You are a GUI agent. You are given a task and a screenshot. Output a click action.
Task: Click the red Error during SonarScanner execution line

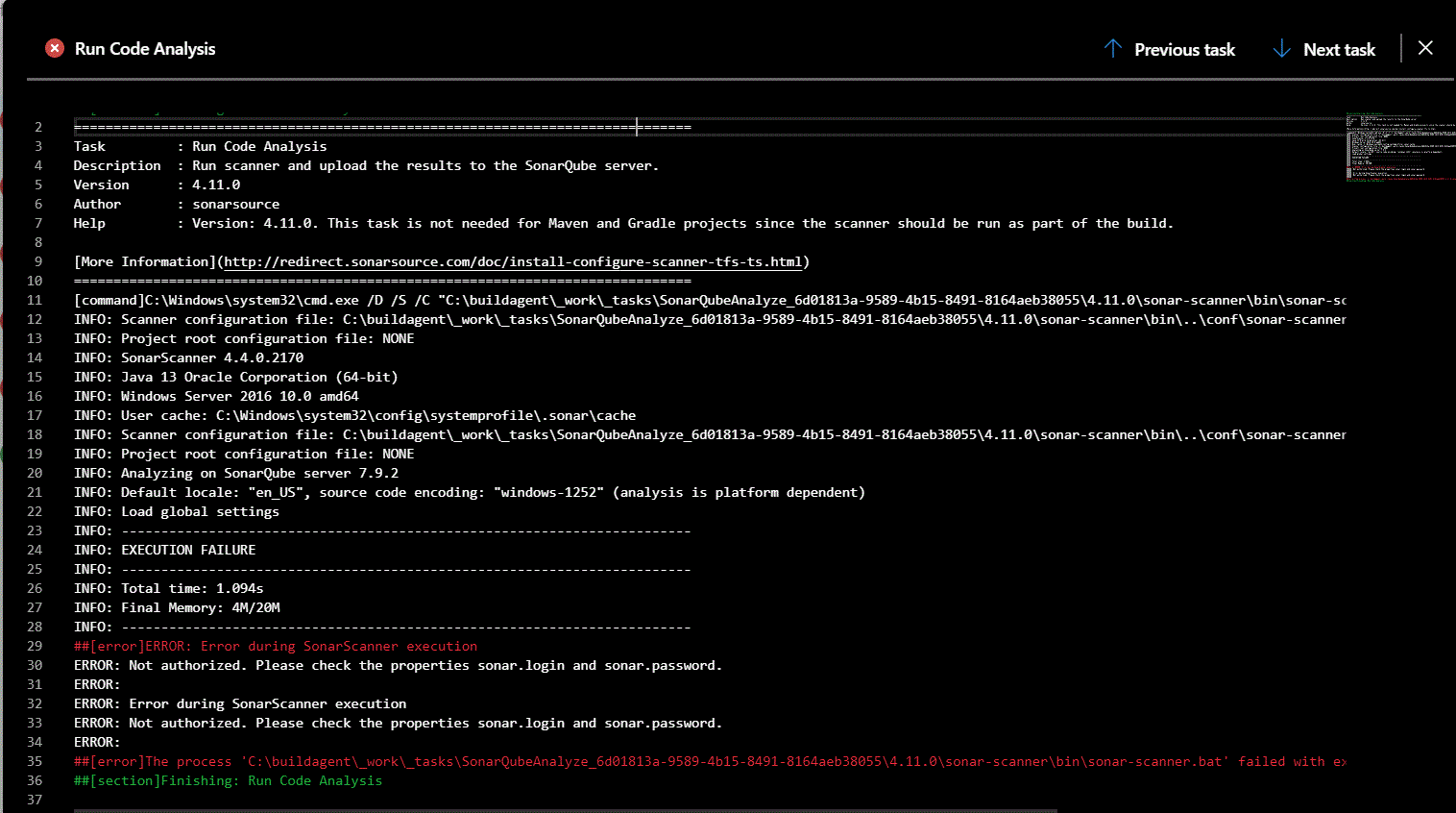tap(276, 646)
